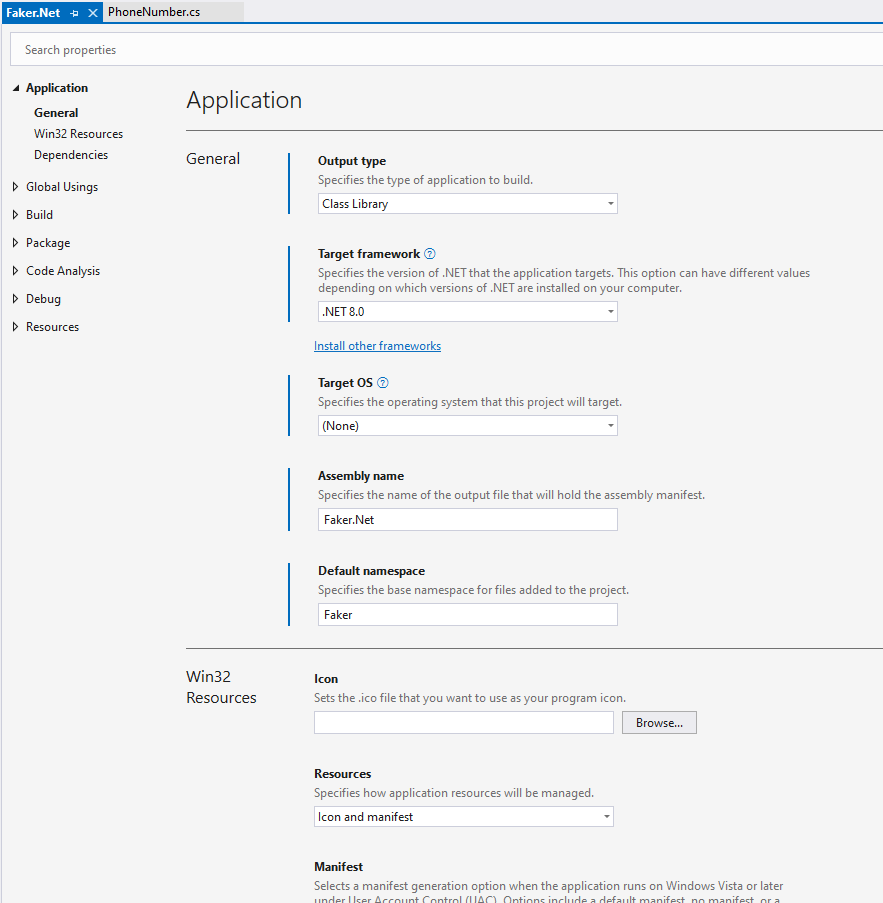This screenshot has height=903, width=883.
Task: Select the Package label in sidebar
Action: 48,243
